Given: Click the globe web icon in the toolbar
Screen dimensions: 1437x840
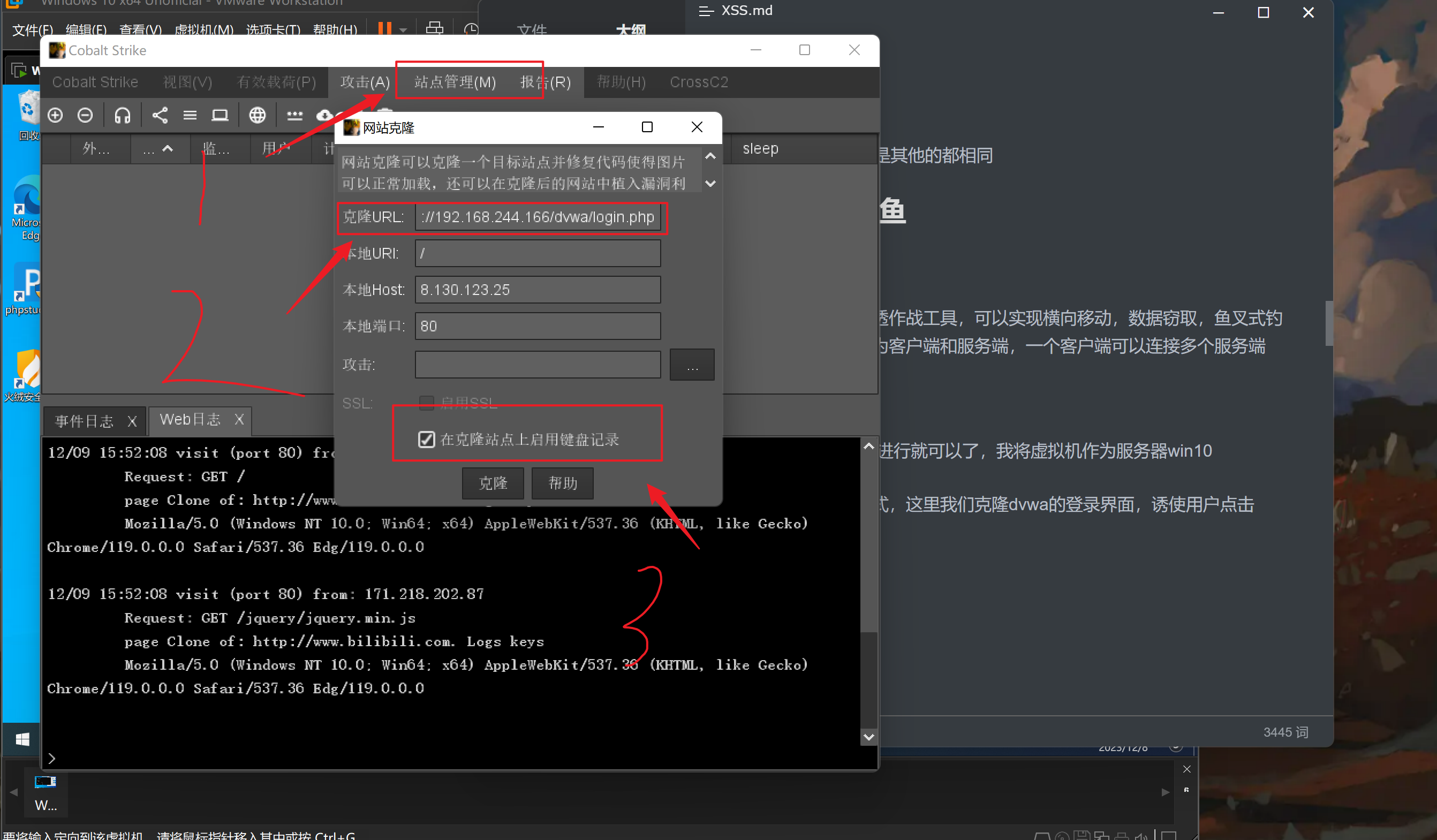Looking at the screenshot, I should (257, 116).
